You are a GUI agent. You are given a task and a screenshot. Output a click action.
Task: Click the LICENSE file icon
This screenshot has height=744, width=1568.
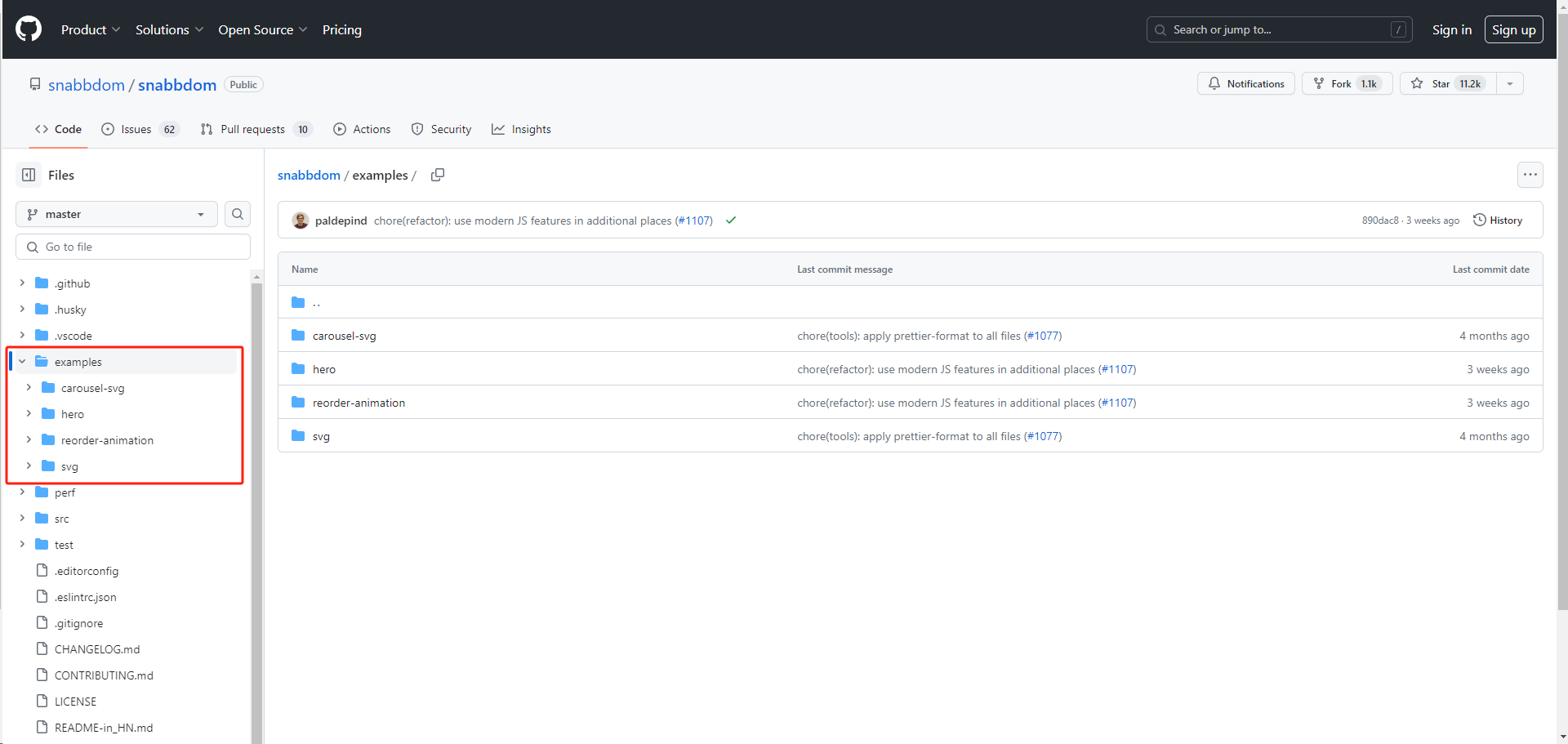42,701
